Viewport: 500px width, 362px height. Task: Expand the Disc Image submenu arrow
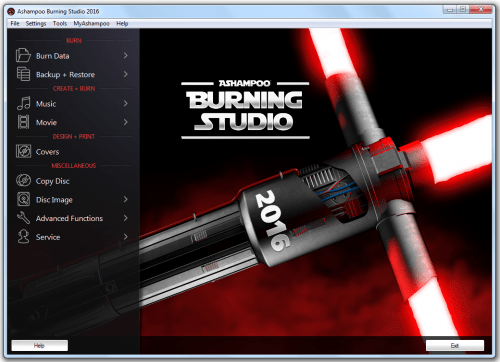pos(126,199)
